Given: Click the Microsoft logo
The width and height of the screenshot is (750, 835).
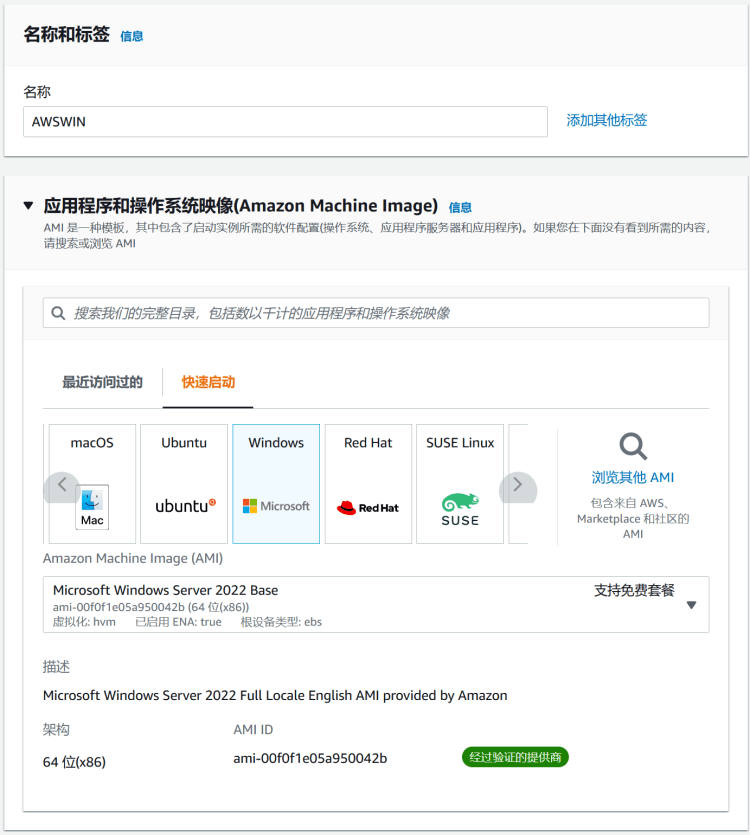Looking at the screenshot, I should coord(276,506).
